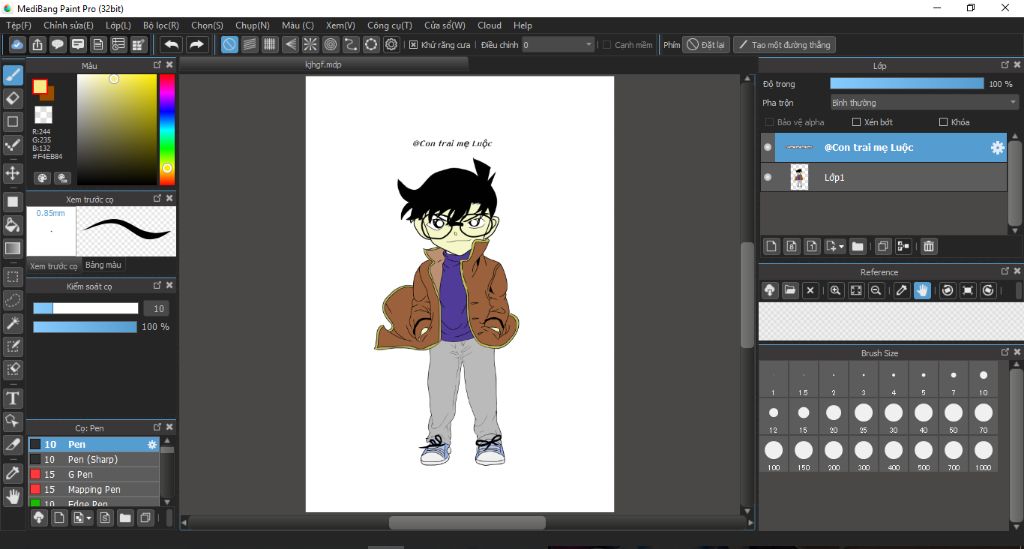This screenshot has width=1024, height=549.
Task: Select Lớp1 layer thumbnail
Action: [799, 178]
